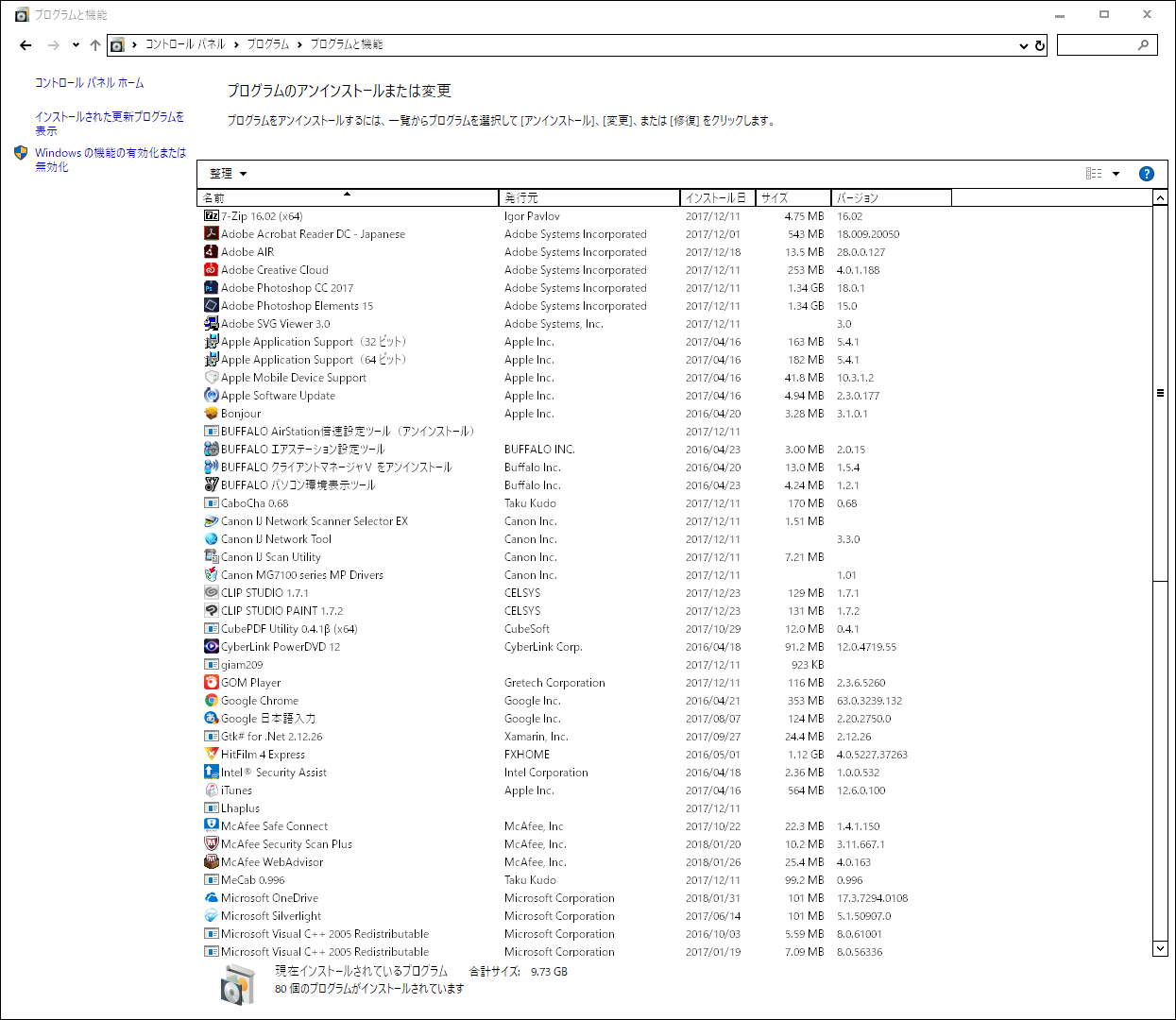Select the Adobe Photoshop Elements 15 icon
Screen dimensions: 1176x1020
(212, 306)
